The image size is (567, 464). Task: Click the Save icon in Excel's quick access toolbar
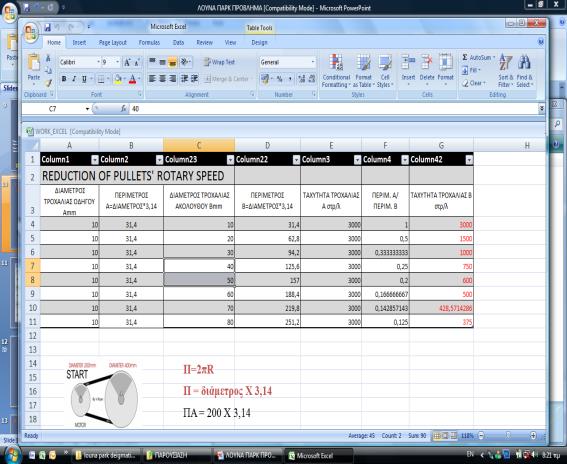pos(47,27)
